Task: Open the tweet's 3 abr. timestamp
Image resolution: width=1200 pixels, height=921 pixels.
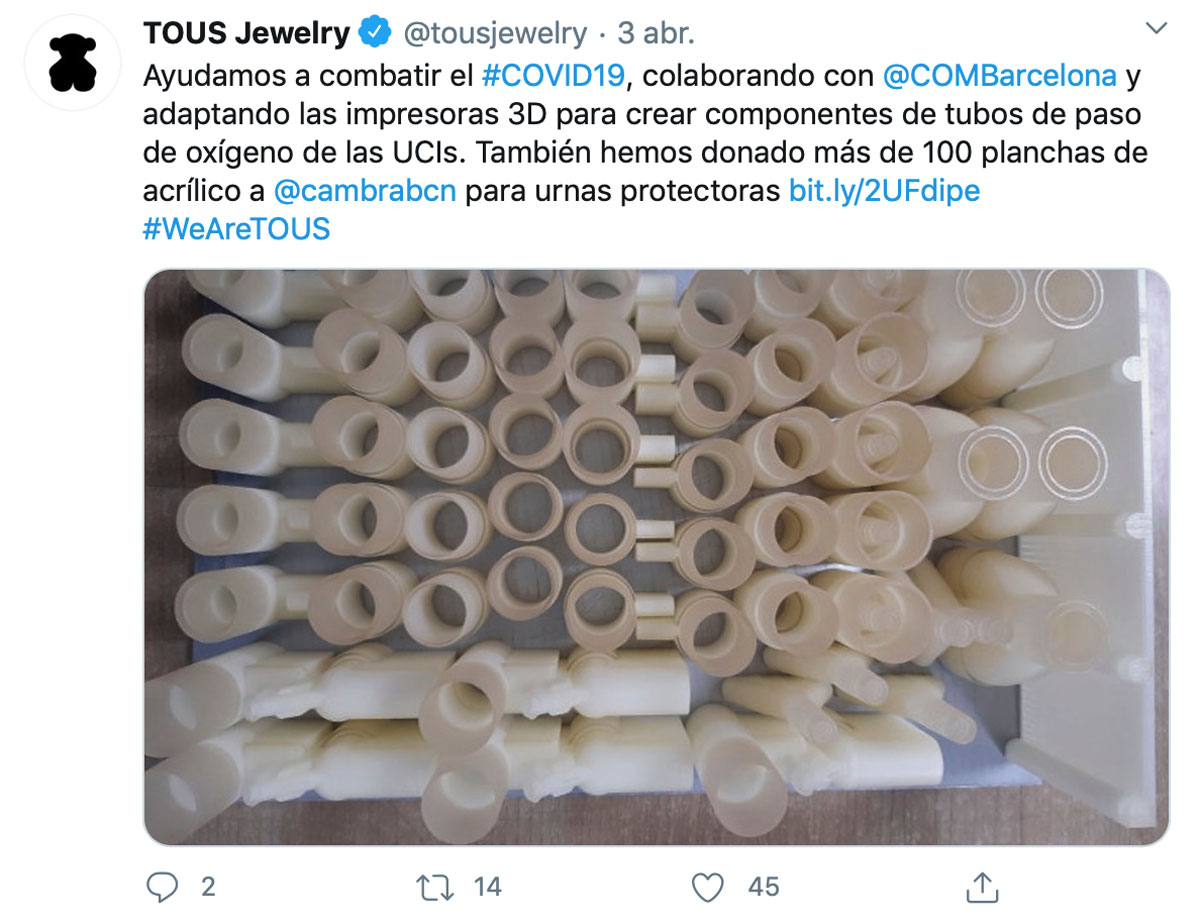Action: (x=656, y=33)
